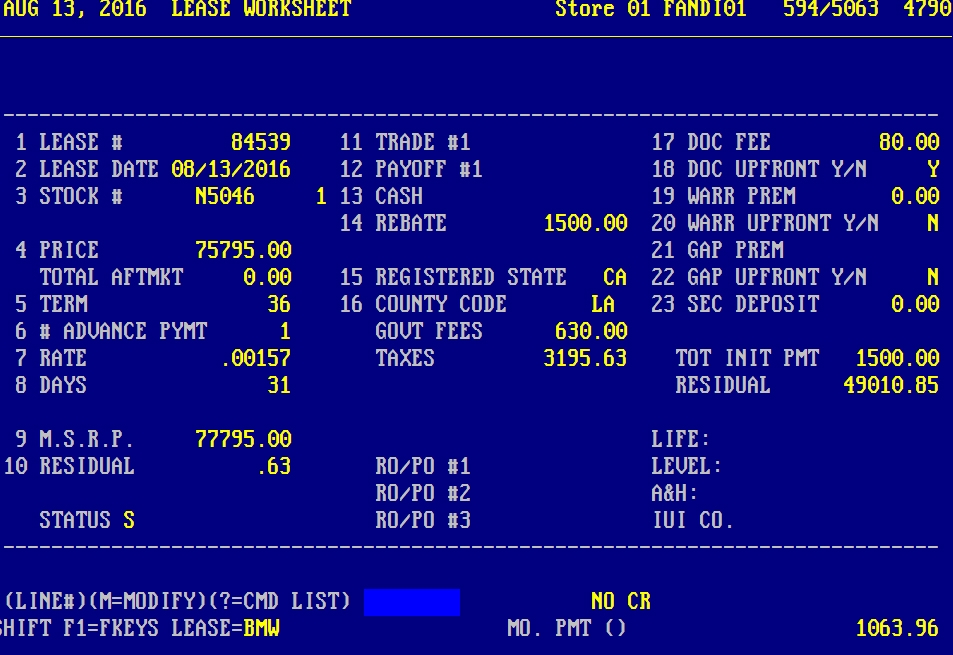Select registered state CA
Viewport: 953px width, 655px height.
pos(615,277)
